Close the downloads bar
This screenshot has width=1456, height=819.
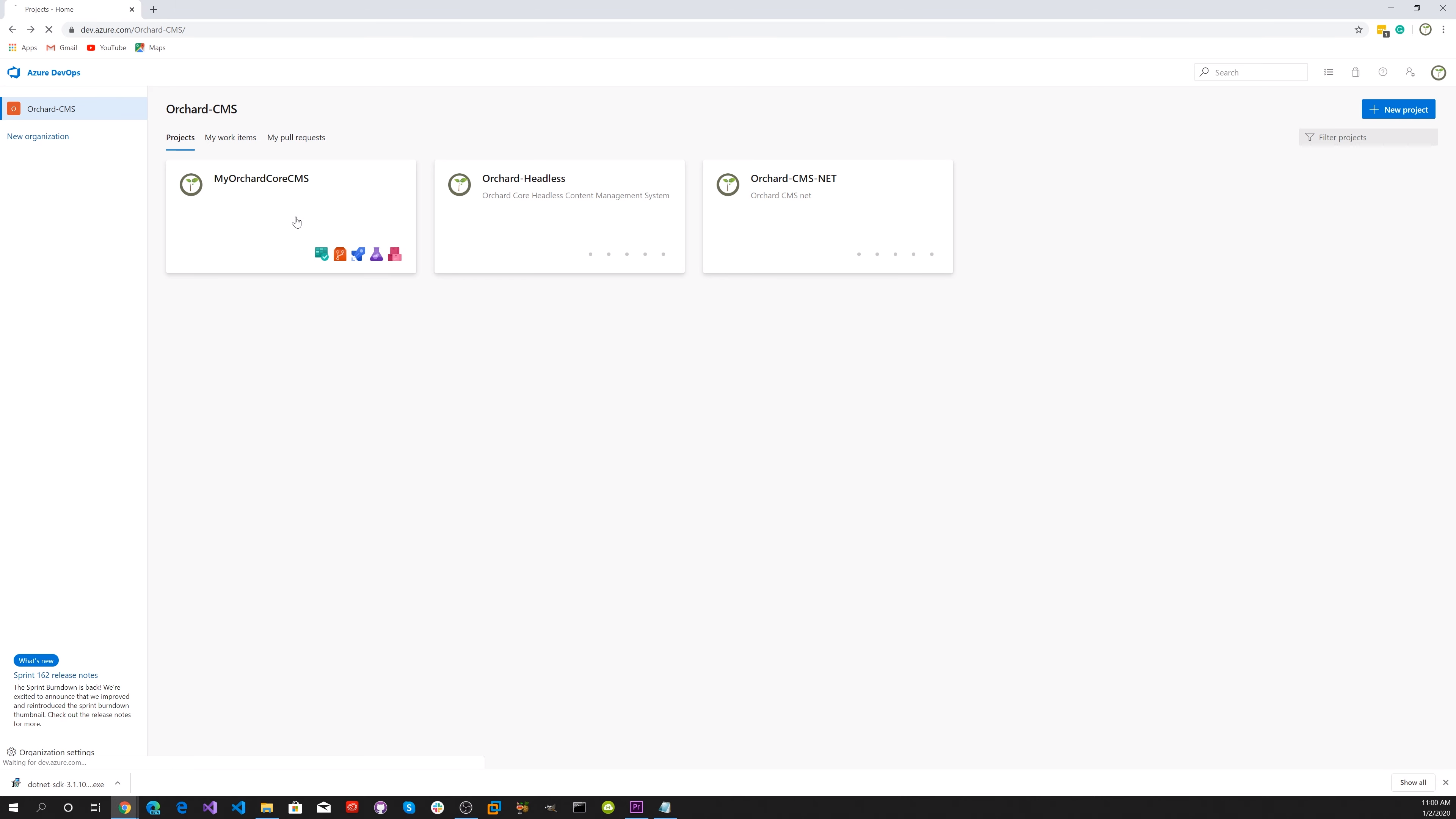point(1446,782)
